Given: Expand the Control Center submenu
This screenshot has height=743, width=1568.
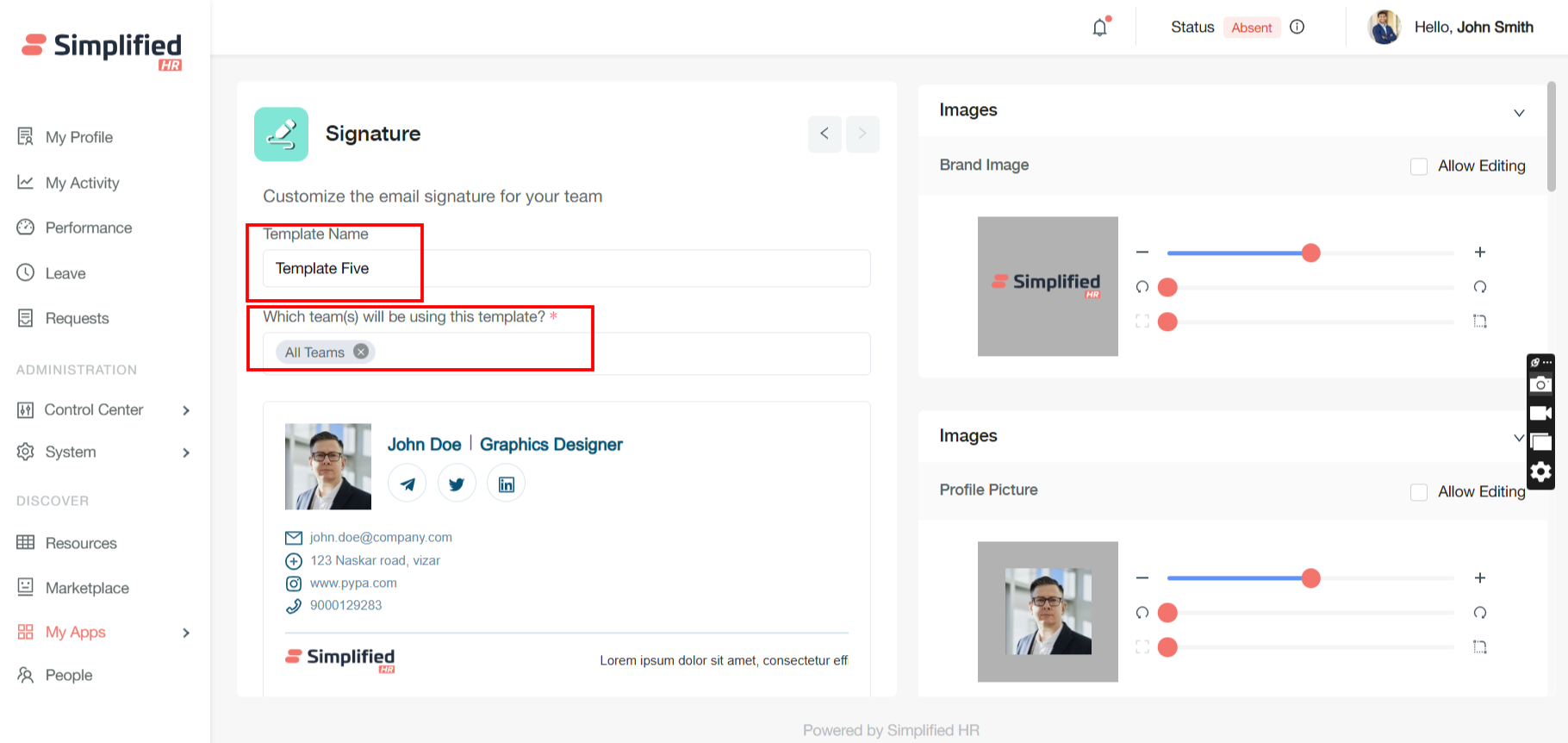Looking at the screenshot, I should point(186,410).
